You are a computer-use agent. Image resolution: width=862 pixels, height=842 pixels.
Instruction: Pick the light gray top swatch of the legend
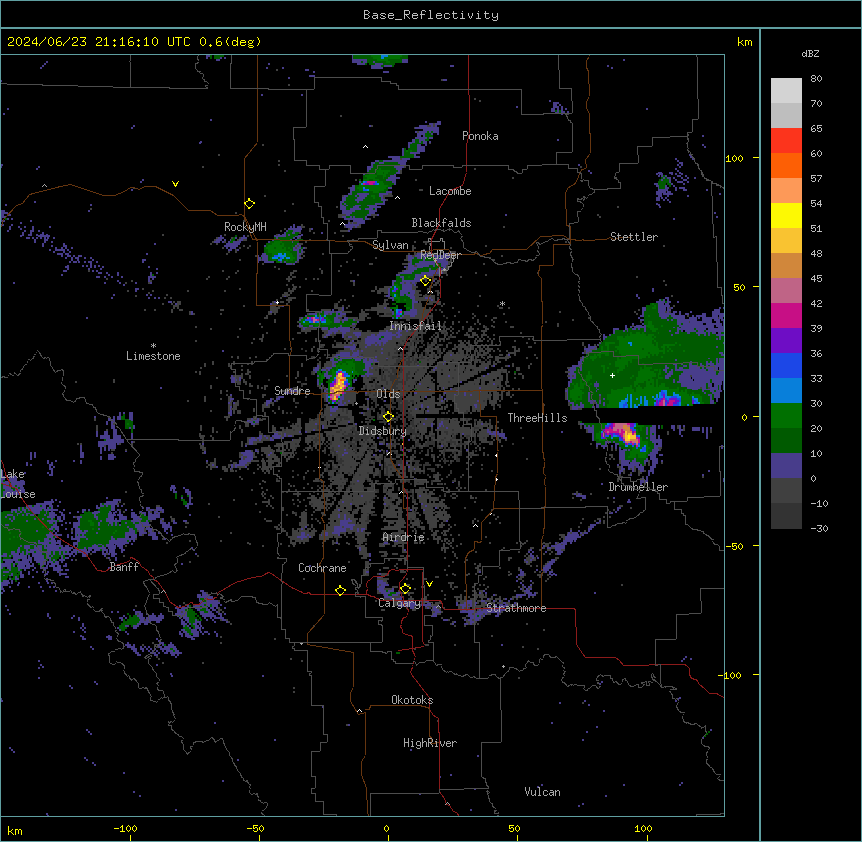pyautogui.click(x=786, y=91)
